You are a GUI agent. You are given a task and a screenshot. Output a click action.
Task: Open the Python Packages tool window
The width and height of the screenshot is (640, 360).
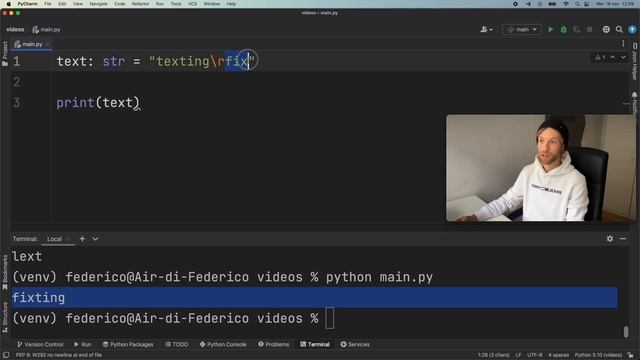point(128,344)
